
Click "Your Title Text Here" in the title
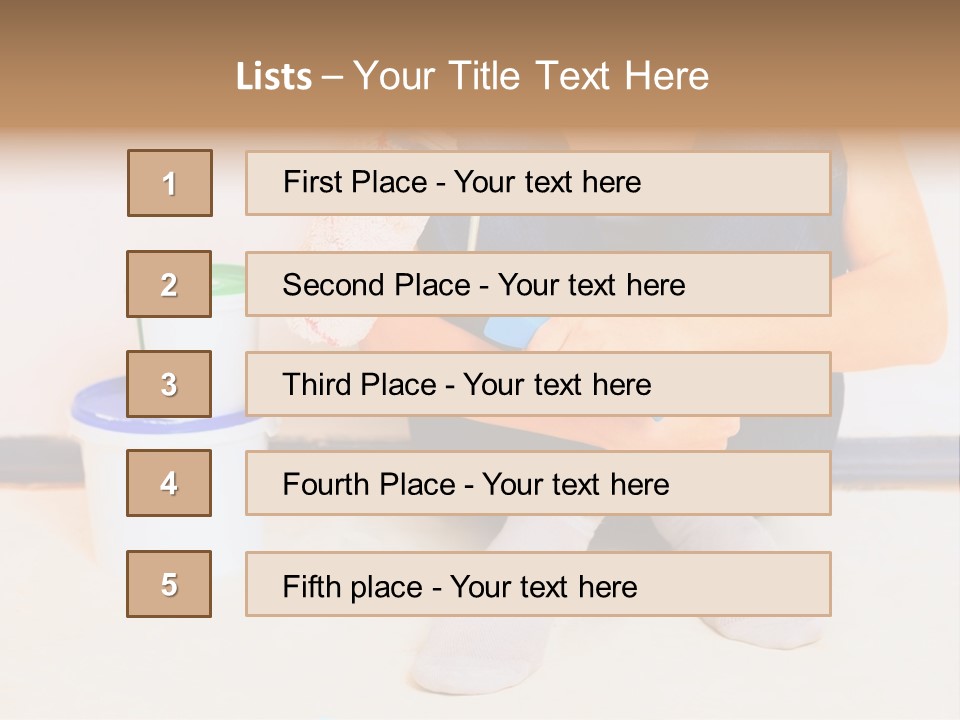point(531,77)
